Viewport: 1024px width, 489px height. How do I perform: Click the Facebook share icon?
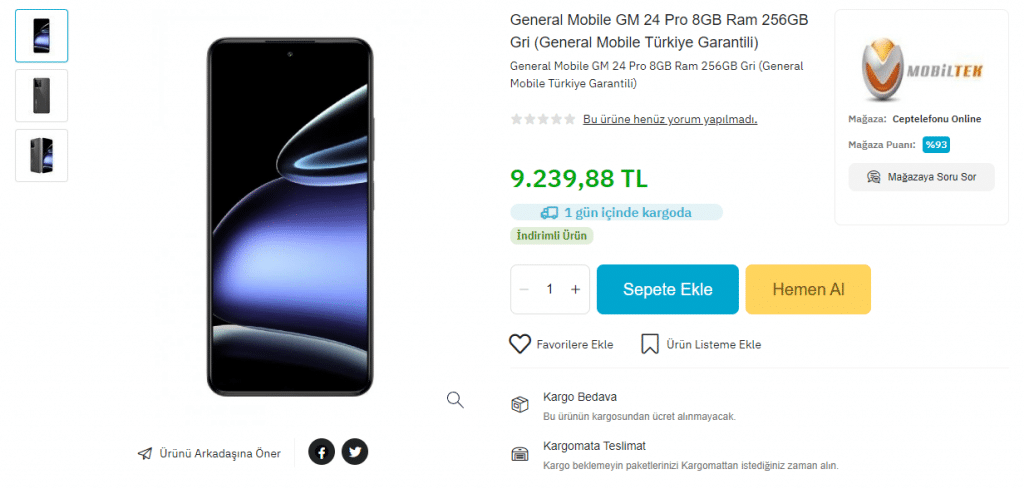(321, 452)
